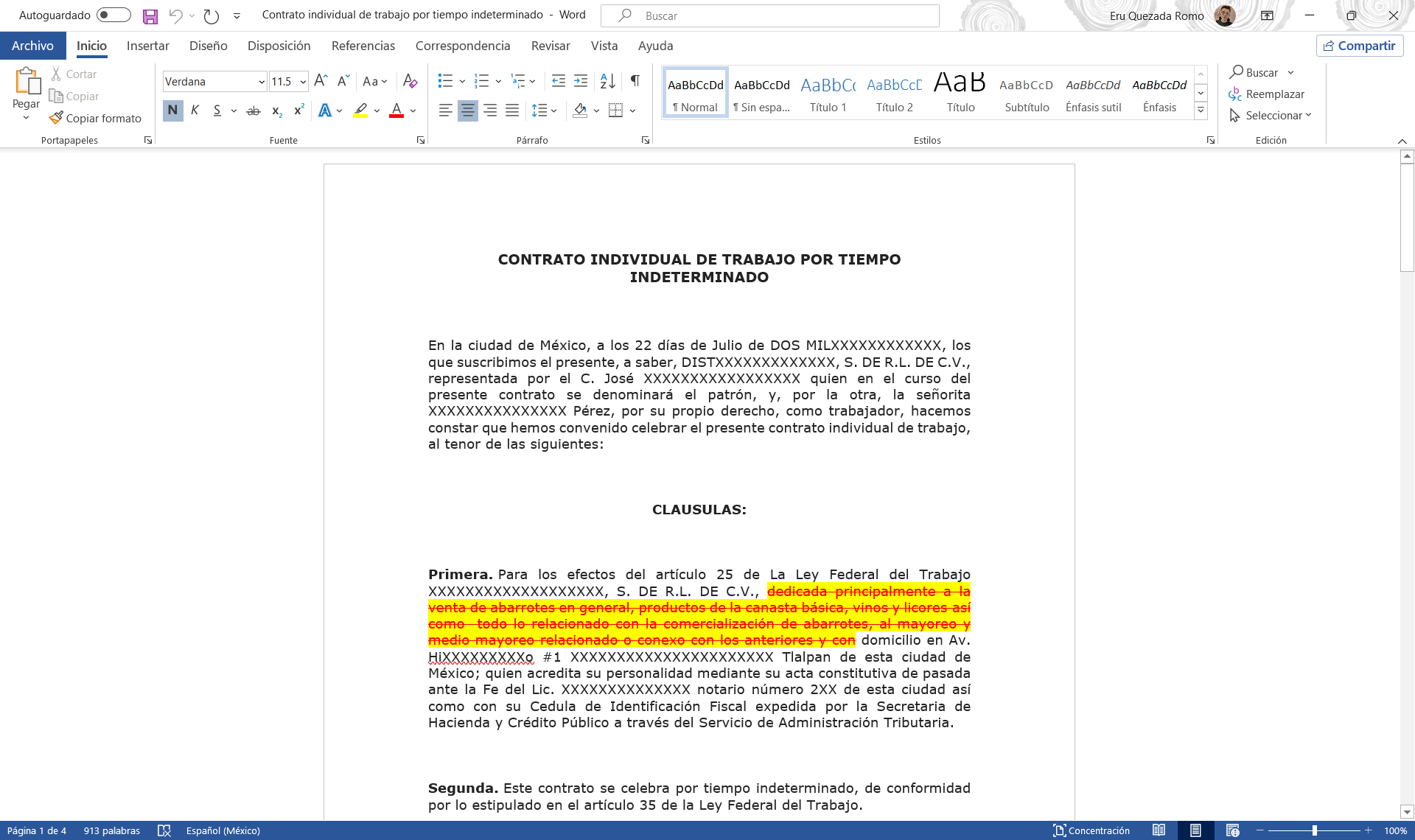Sort the selected text alphabetically

(607, 81)
